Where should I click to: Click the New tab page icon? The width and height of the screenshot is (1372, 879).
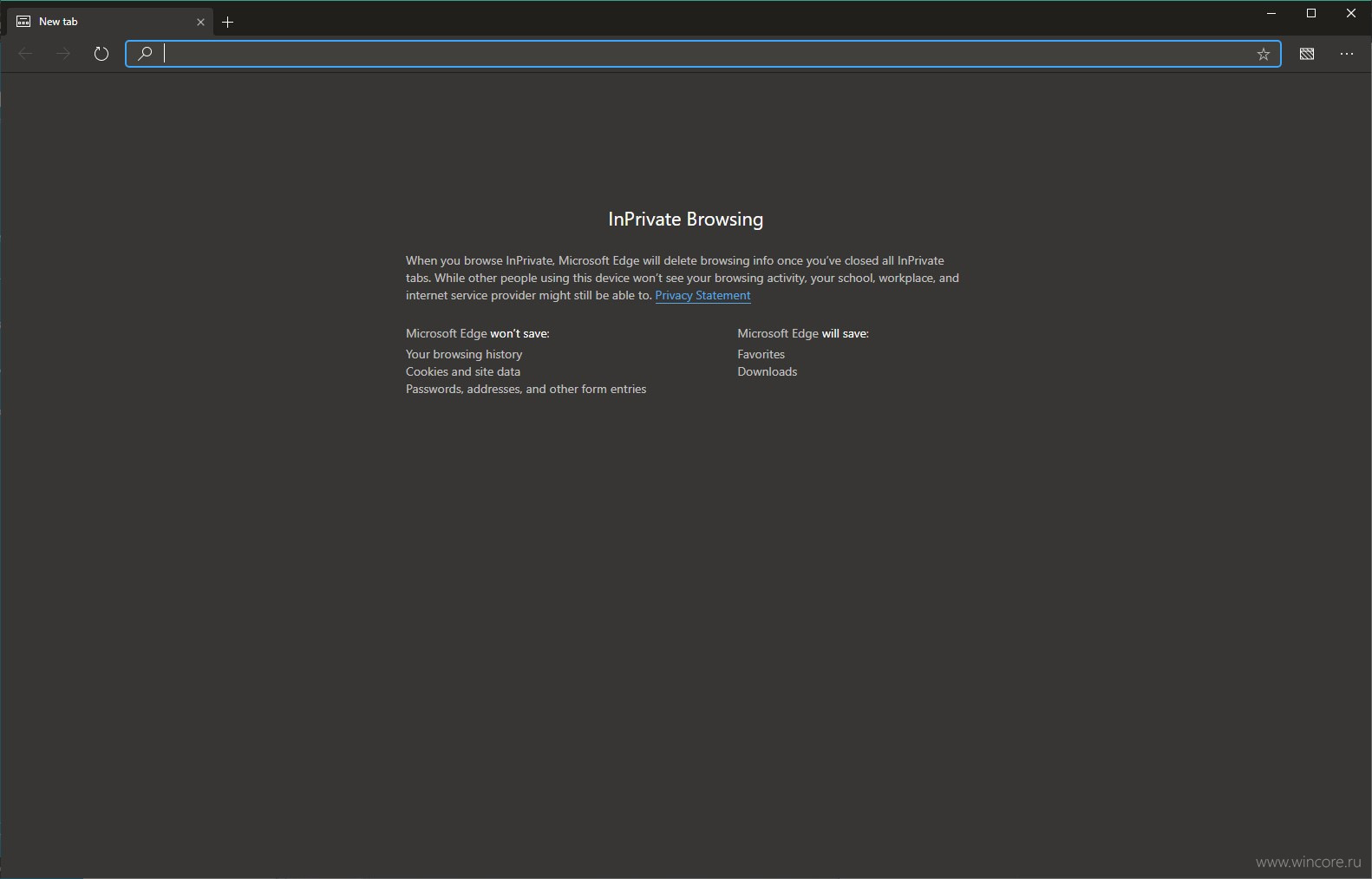(23, 22)
